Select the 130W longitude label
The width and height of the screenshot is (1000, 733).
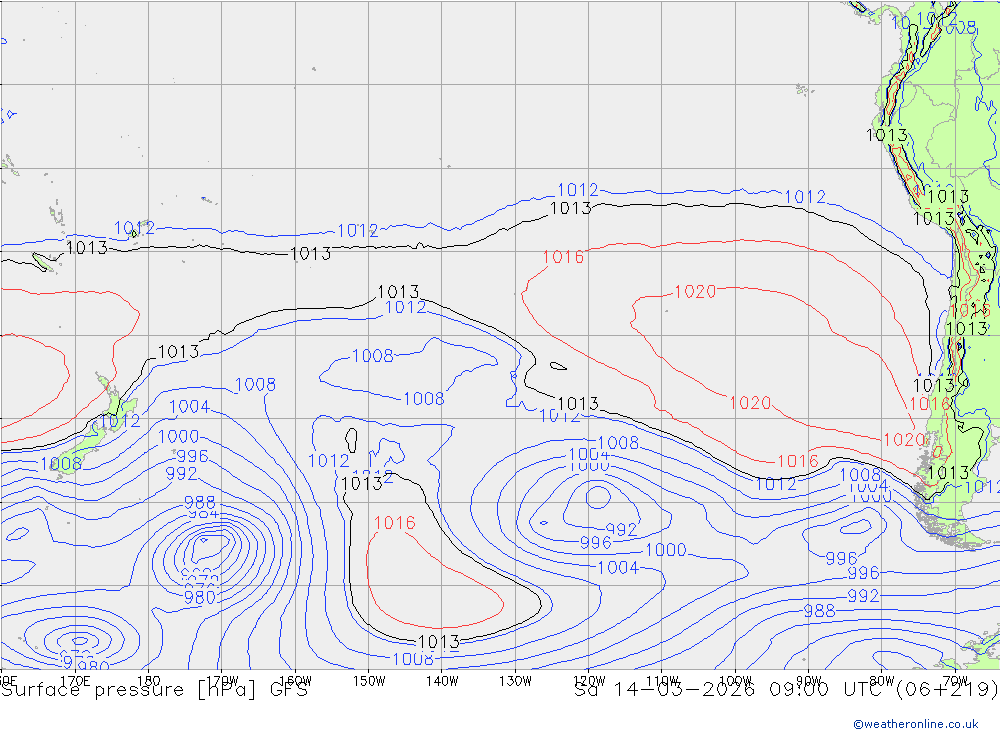pos(515,681)
